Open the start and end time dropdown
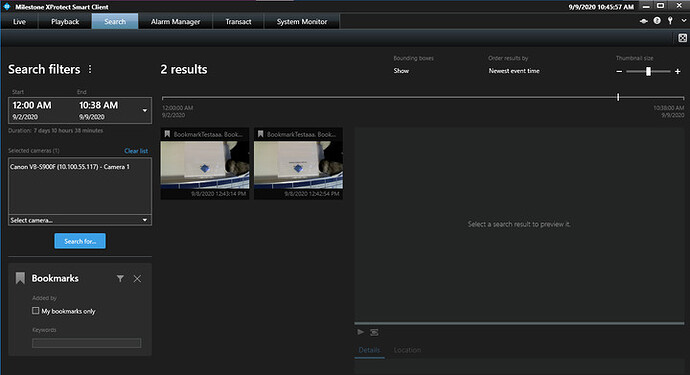Image resolution: width=690 pixels, height=375 pixels. [145, 110]
